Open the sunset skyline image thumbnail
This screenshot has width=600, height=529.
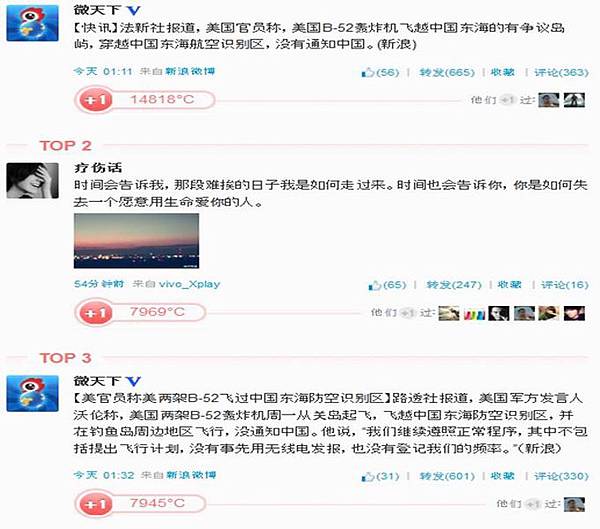(136, 241)
